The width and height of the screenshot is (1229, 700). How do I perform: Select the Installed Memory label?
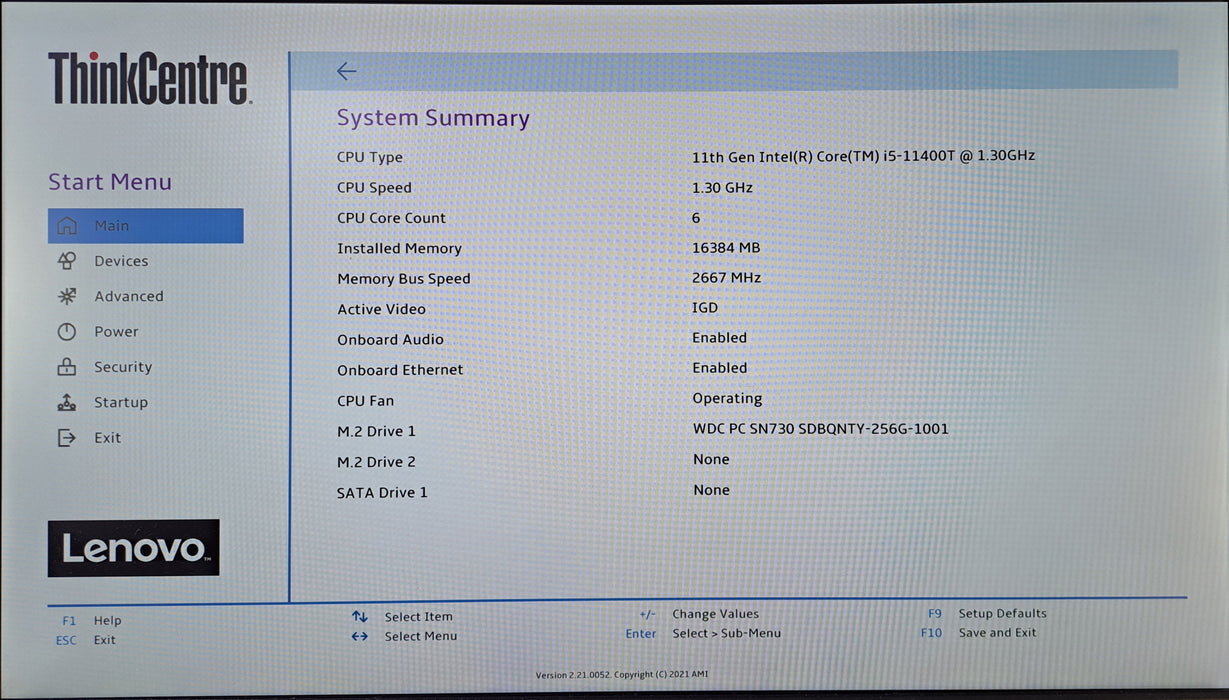399,248
